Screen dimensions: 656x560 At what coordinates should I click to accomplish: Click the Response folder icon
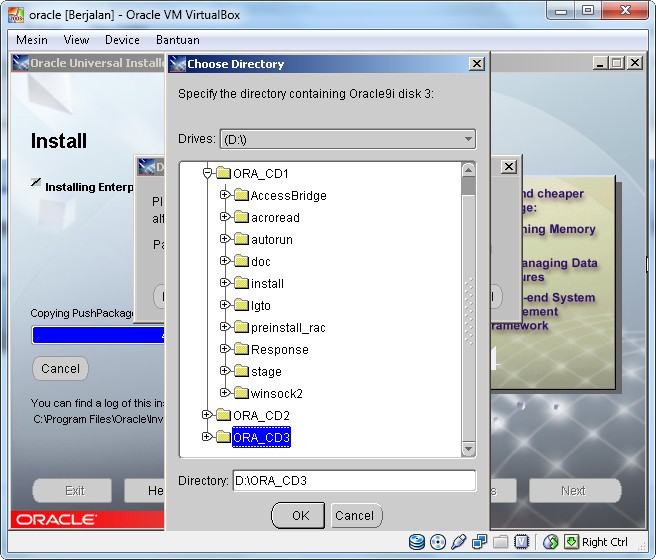(241, 349)
